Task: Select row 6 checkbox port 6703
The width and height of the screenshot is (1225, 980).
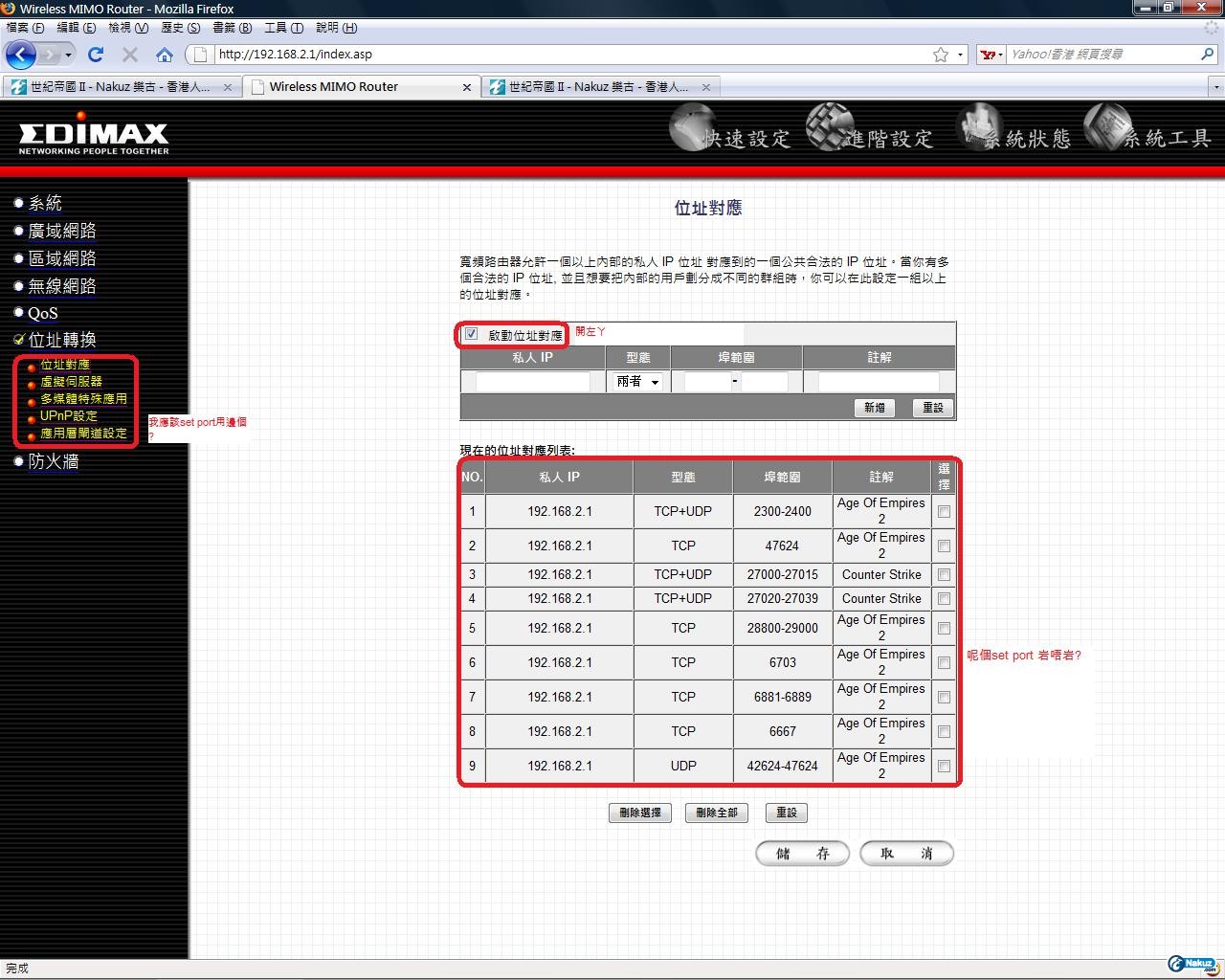Action: (944, 663)
